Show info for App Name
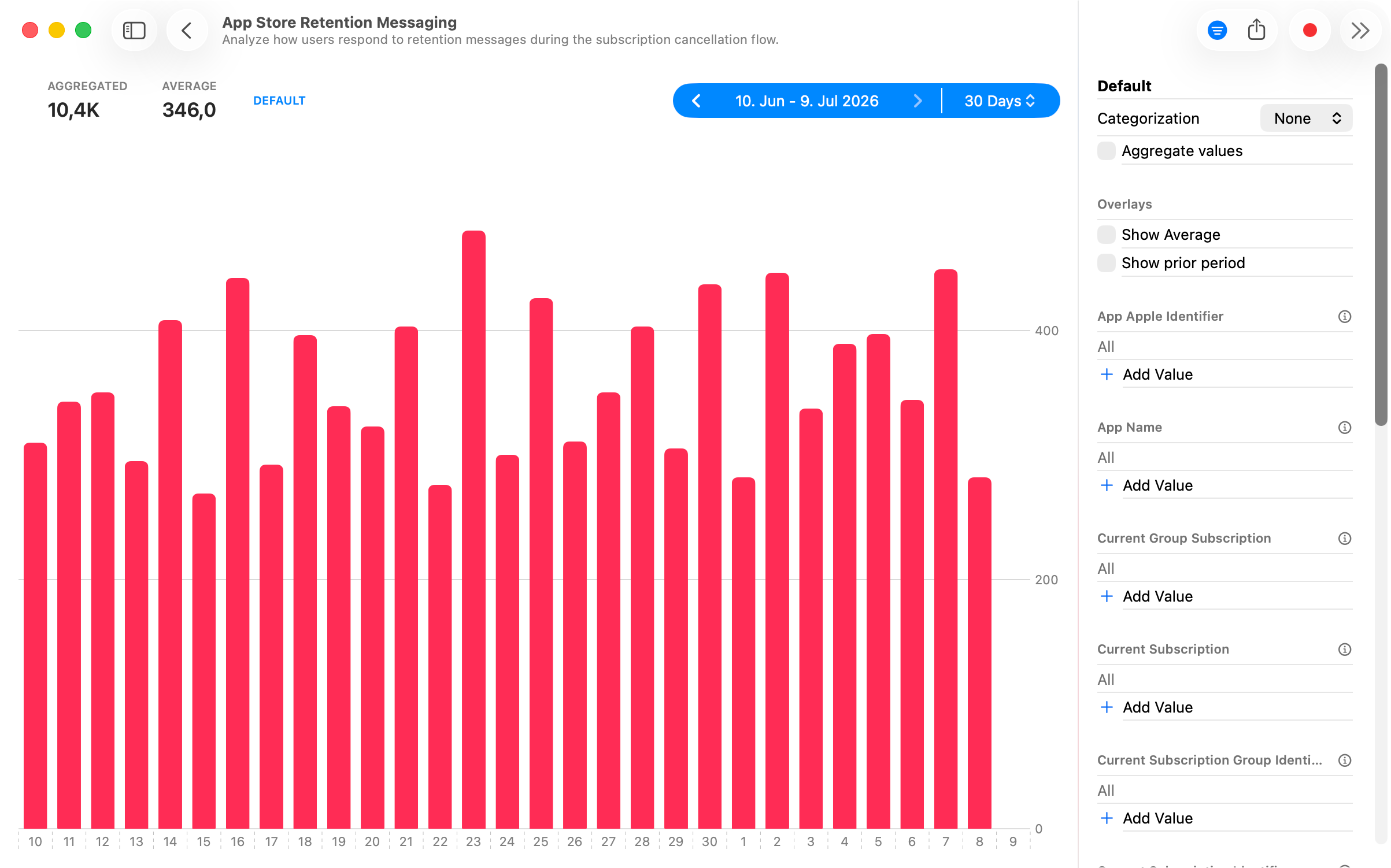Screen dimensions: 1391x868 pyautogui.click(x=1345, y=427)
